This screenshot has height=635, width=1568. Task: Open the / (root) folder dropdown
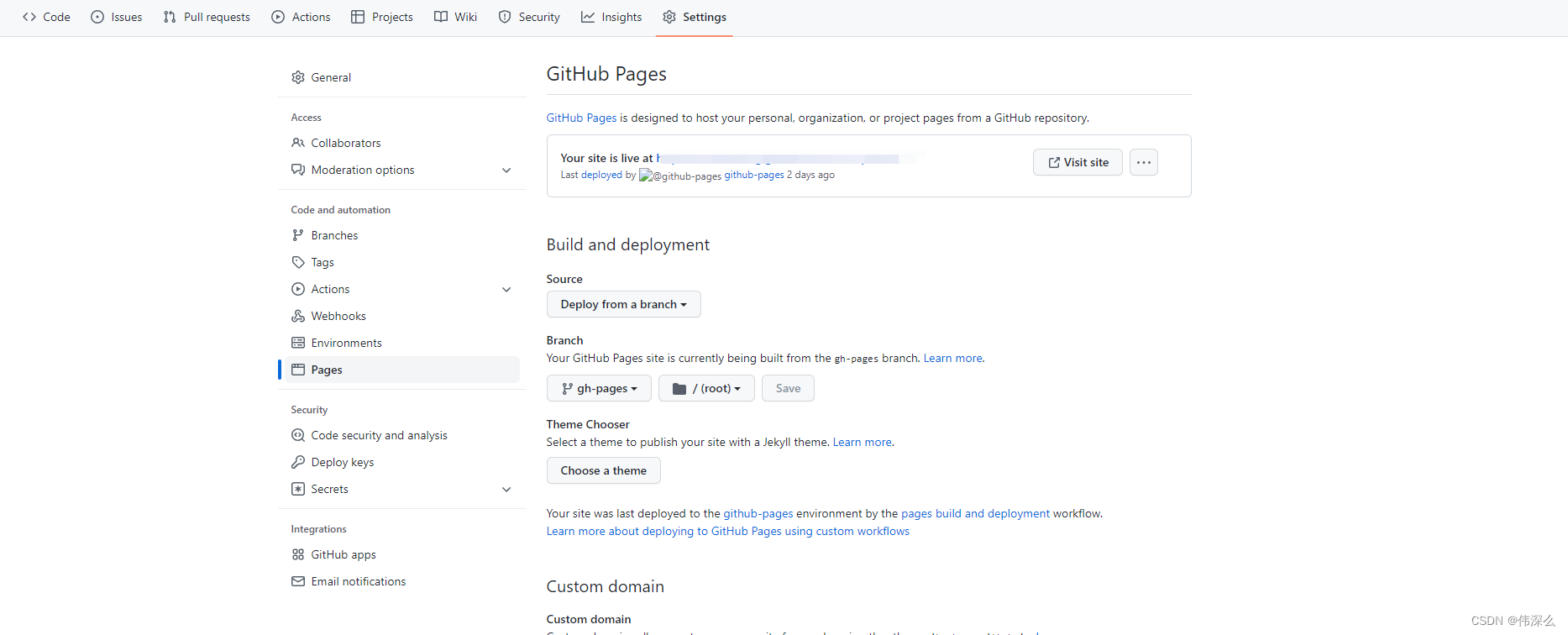pos(706,388)
